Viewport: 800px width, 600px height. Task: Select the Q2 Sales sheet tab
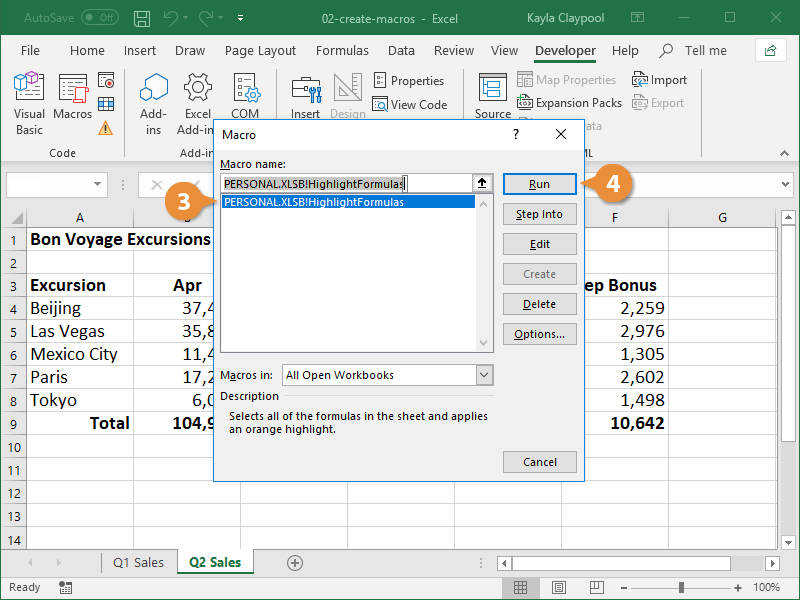215,562
